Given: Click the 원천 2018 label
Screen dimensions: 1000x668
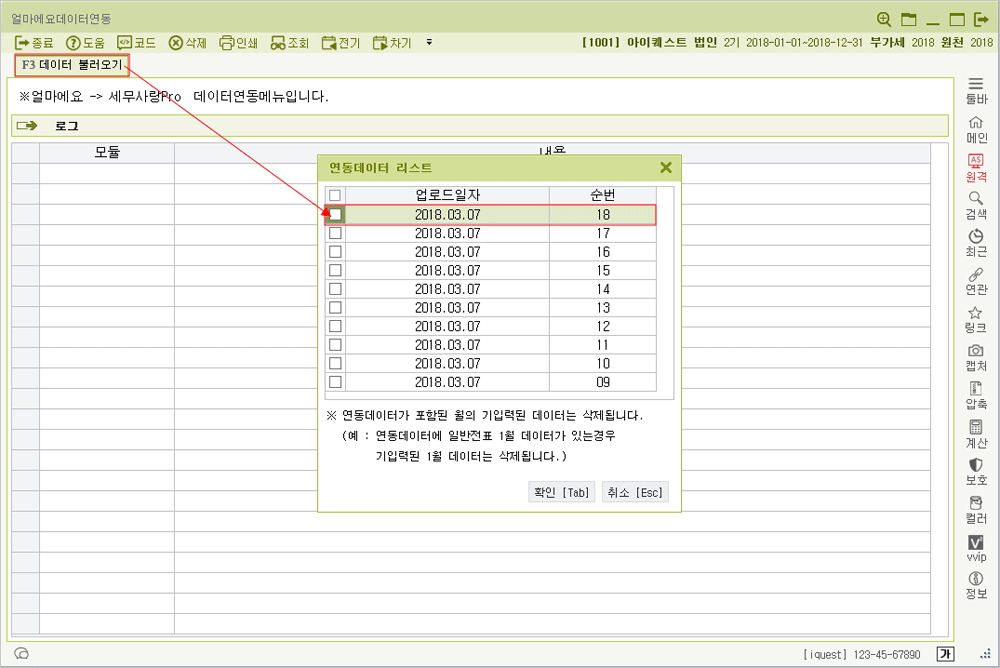Looking at the screenshot, I should [x=967, y=42].
